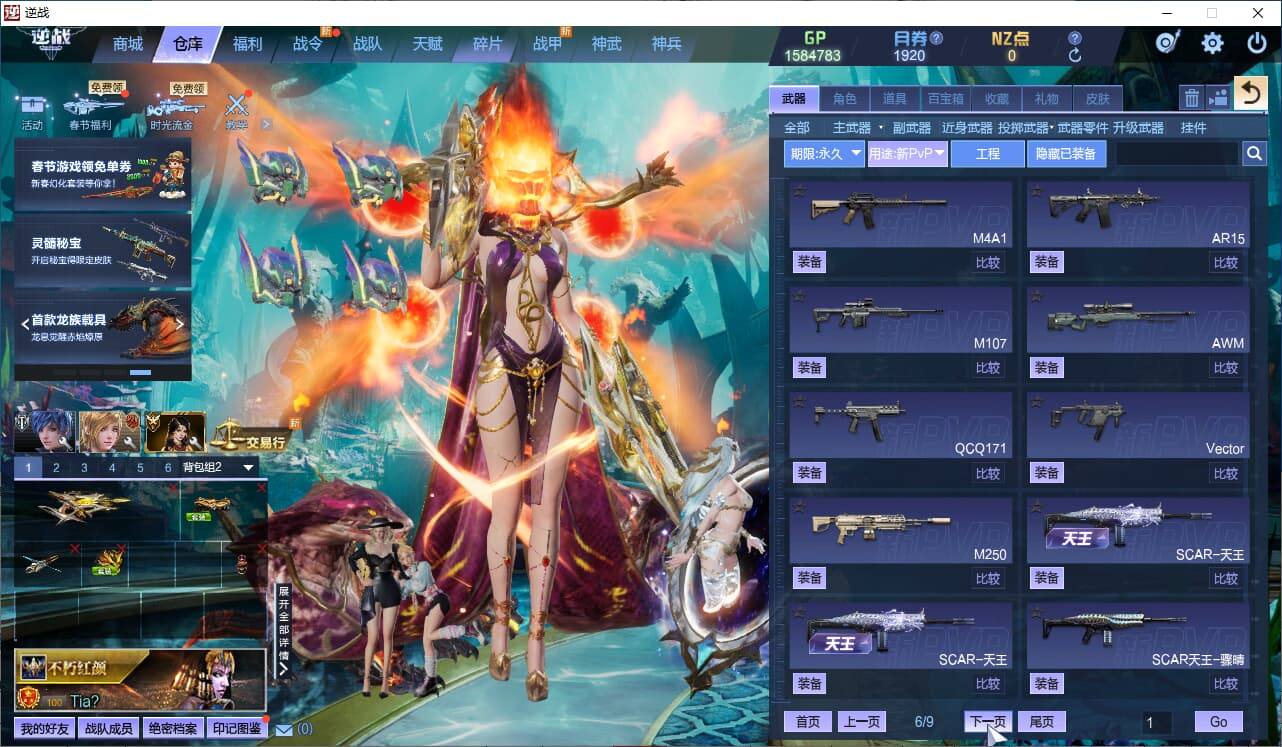Show previous promo banner with left arrow
Image resolution: width=1282 pixels, height=747 pixels.
click(25, 324)
